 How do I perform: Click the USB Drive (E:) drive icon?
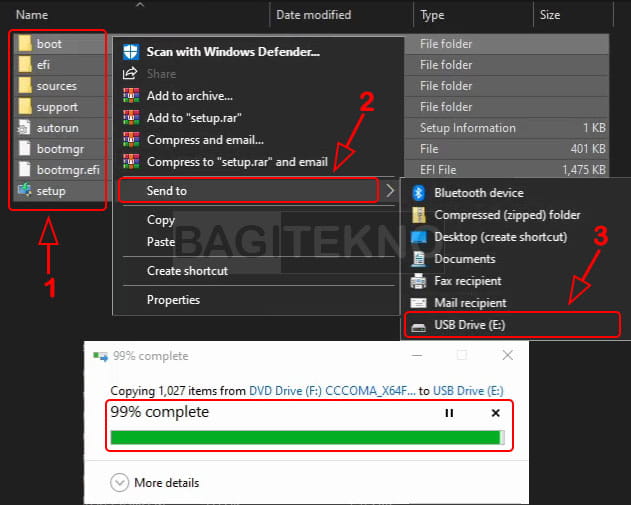point(418,327)
